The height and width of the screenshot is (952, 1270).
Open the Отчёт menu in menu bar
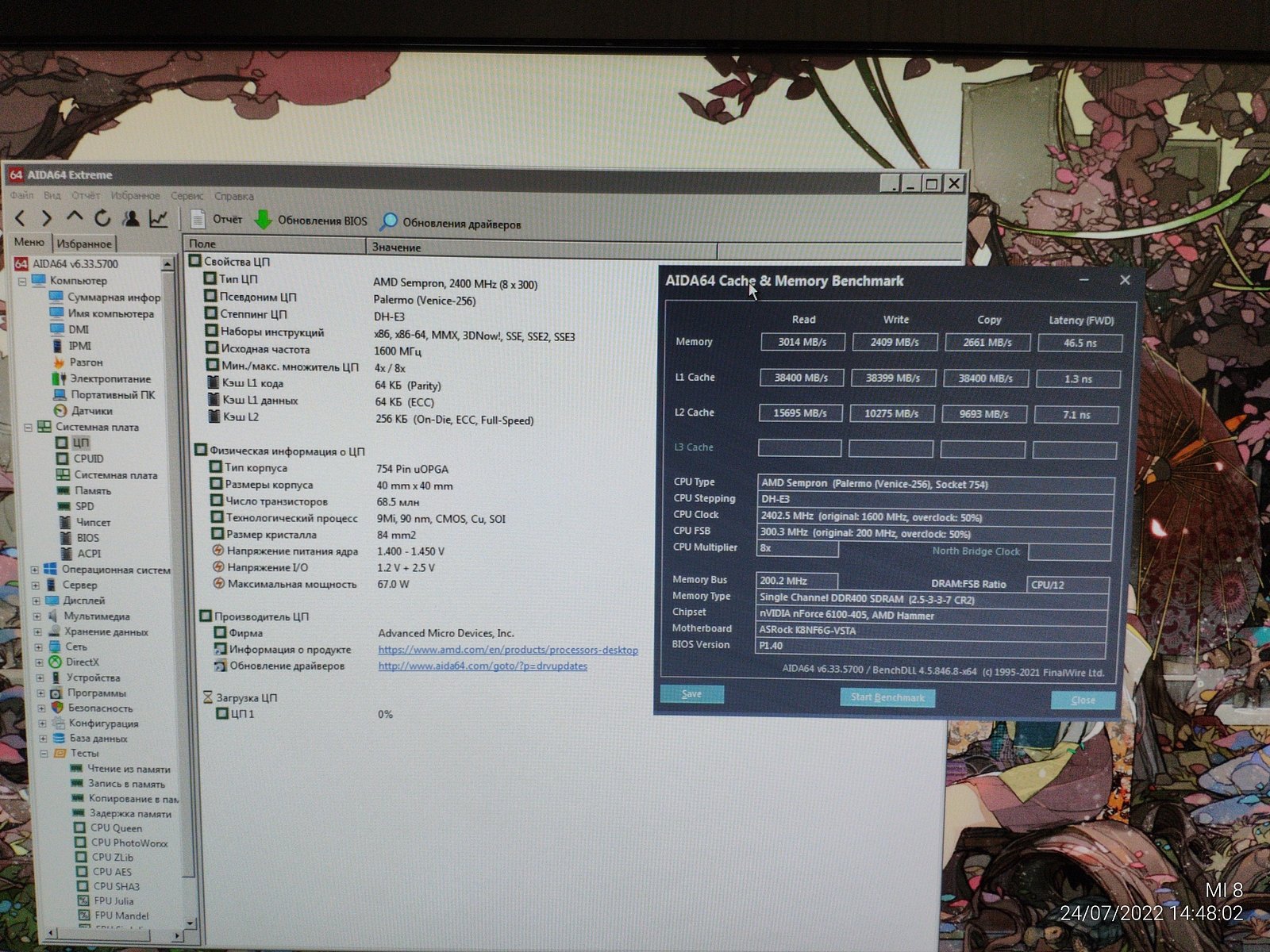point(86,195)
